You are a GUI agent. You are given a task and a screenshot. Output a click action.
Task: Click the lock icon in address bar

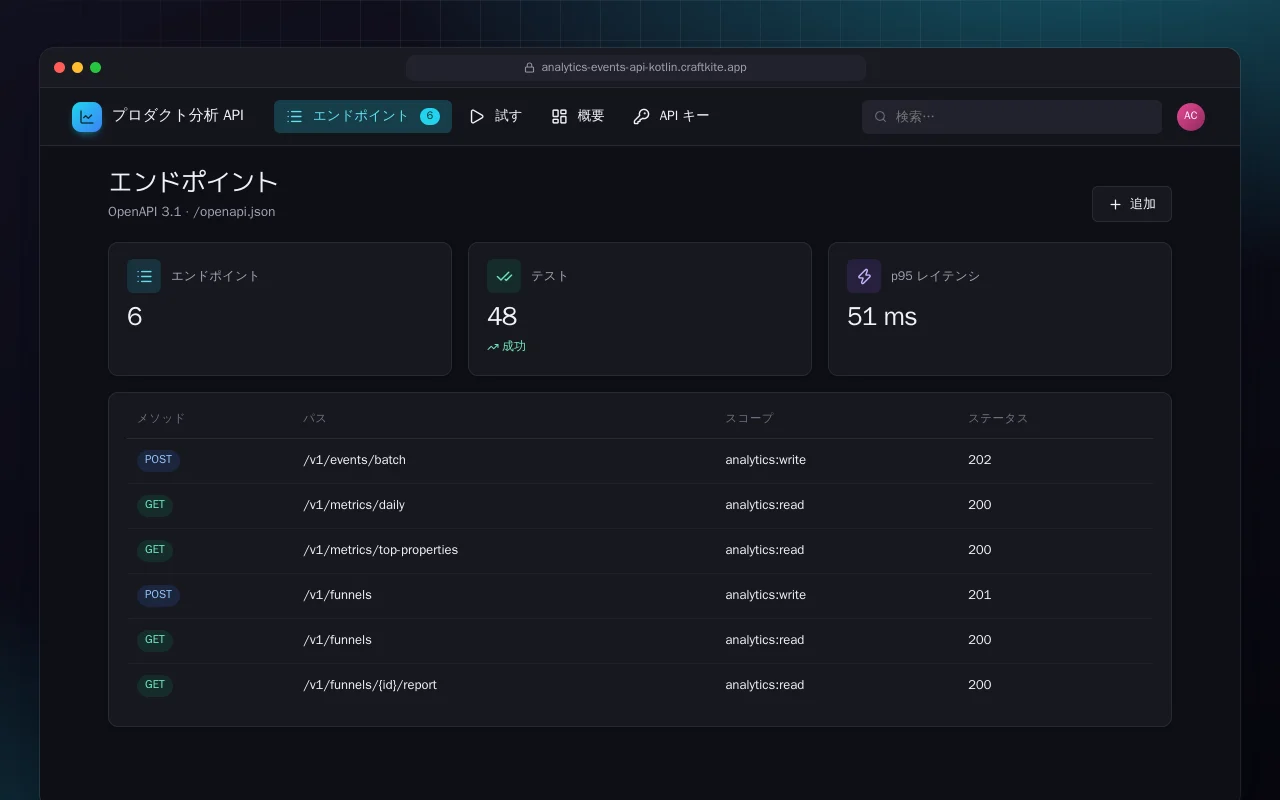pos(530,68)
